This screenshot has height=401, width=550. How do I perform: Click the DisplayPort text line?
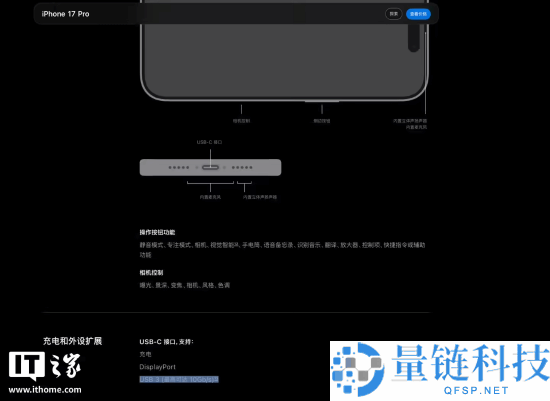point(157,367)
